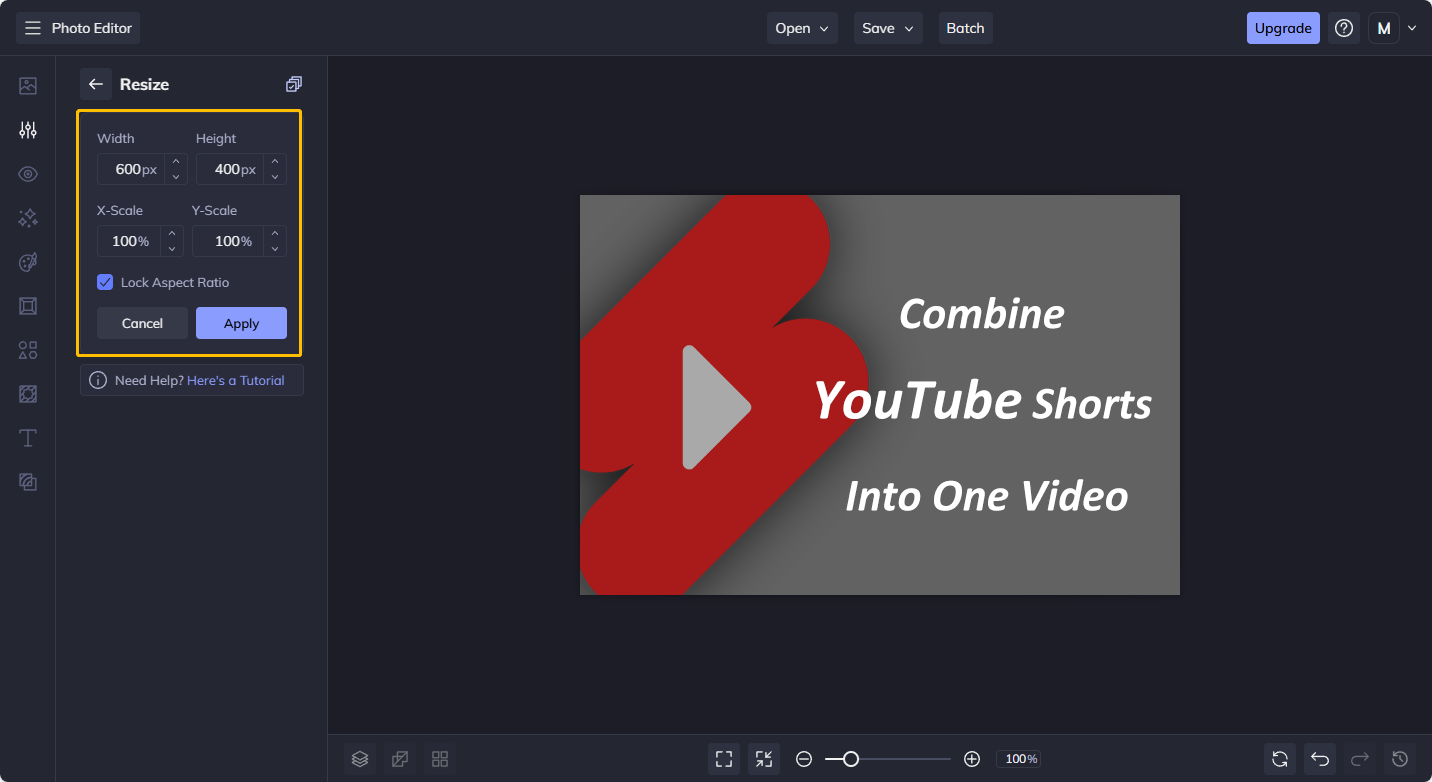Open the help question mark icon
Image resolution: width=1432 pixels, height=782 pixels.
pyautogui.click(x=1344, y=28)
